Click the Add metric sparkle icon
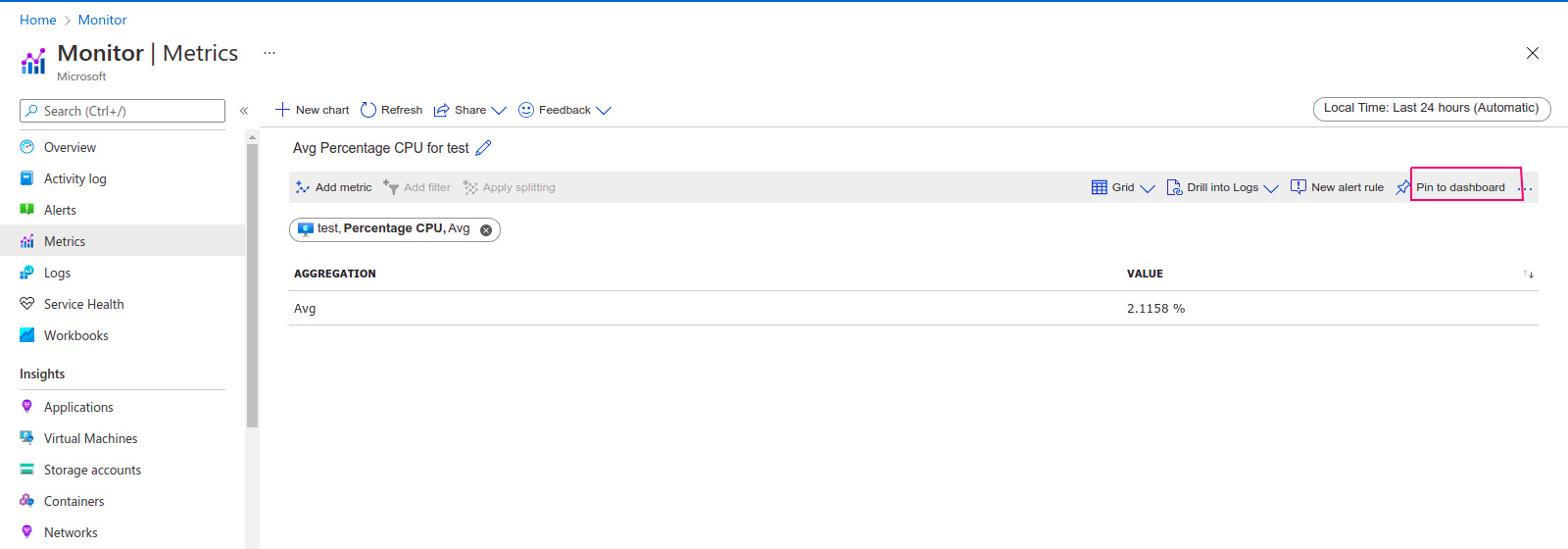The width and height of the screenshot is (1568, 549). point(303,187)
